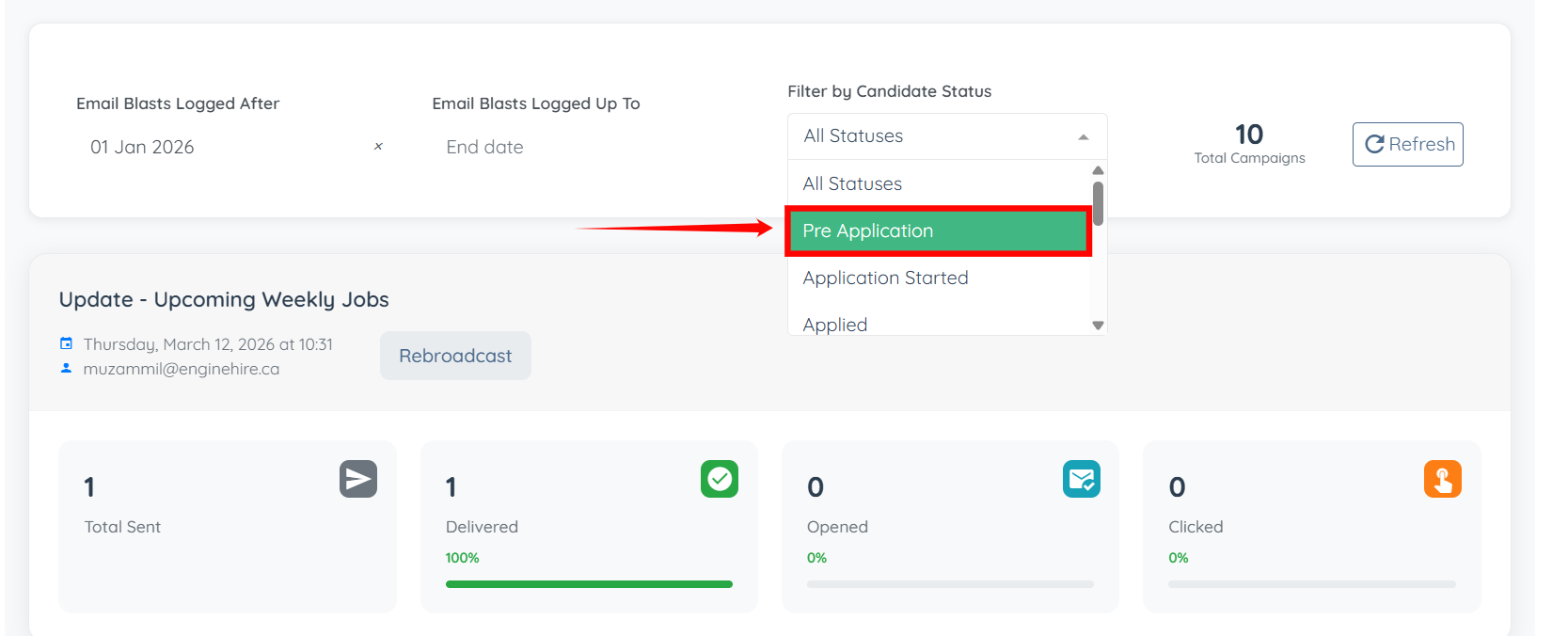Collapse the All Statuses dropdown arrow
Screen dimensions: 1568x636
(x=1084, y=137)
